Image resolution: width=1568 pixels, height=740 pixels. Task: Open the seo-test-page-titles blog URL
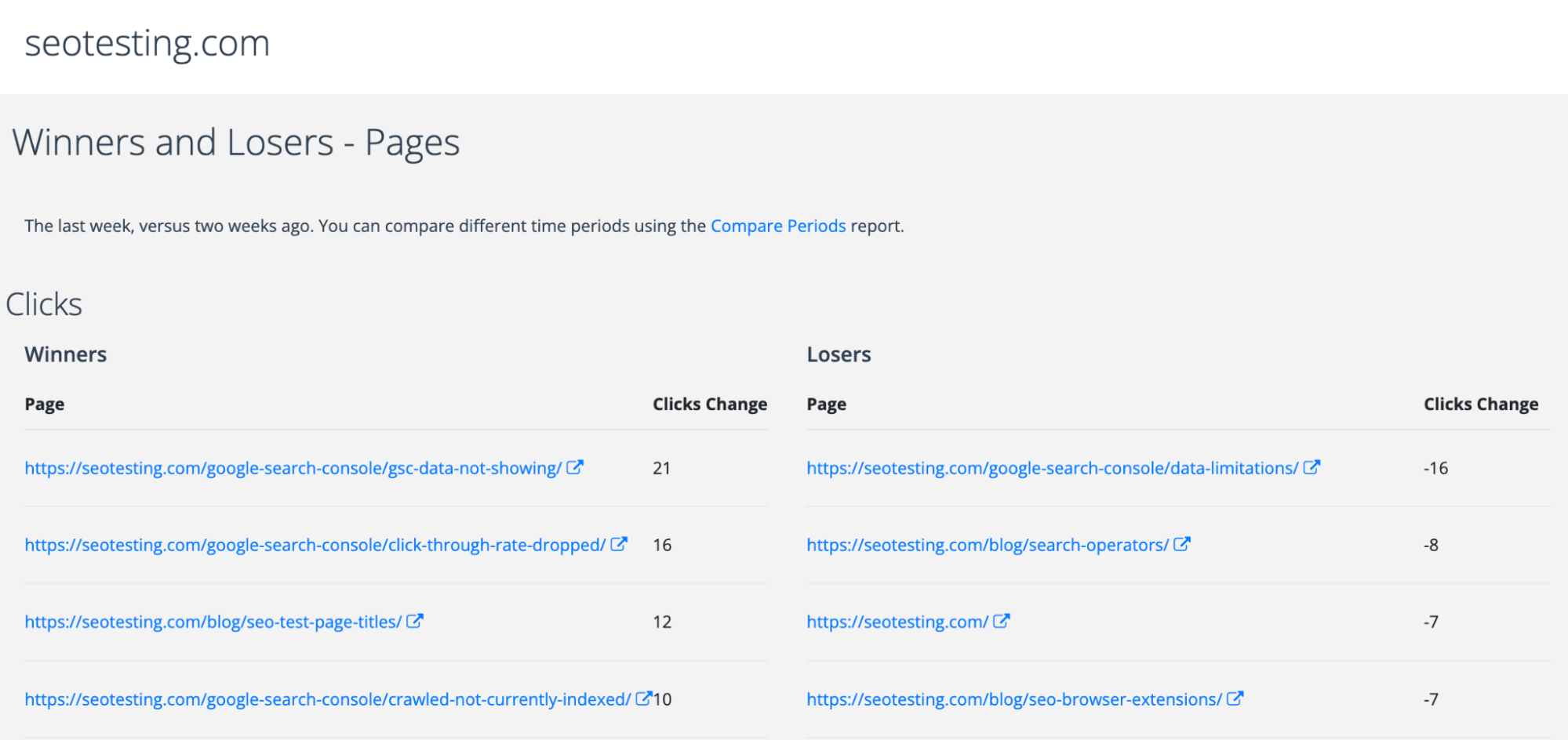coord(213,622)
